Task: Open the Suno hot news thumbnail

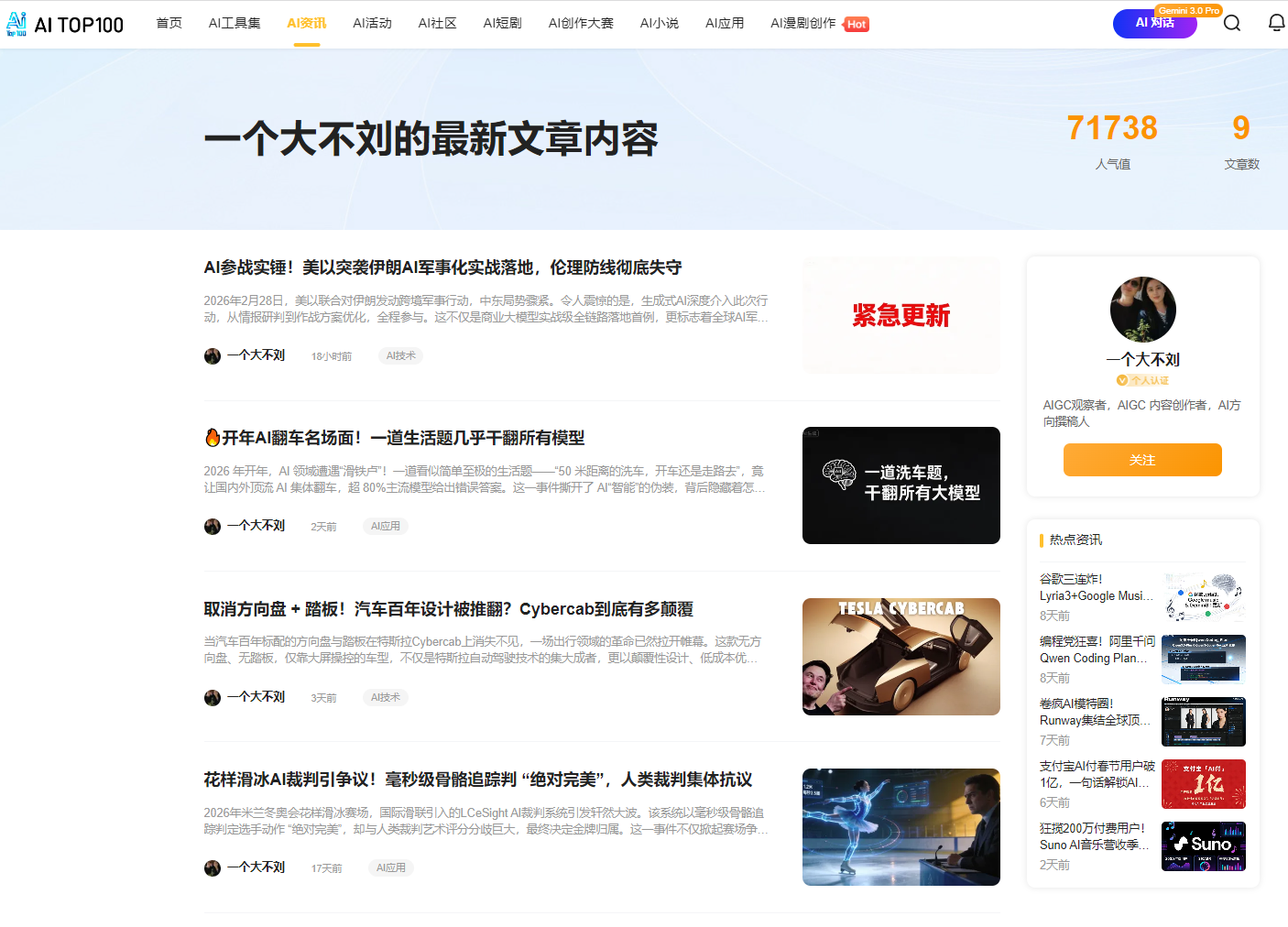Action: pos(1203,845)
